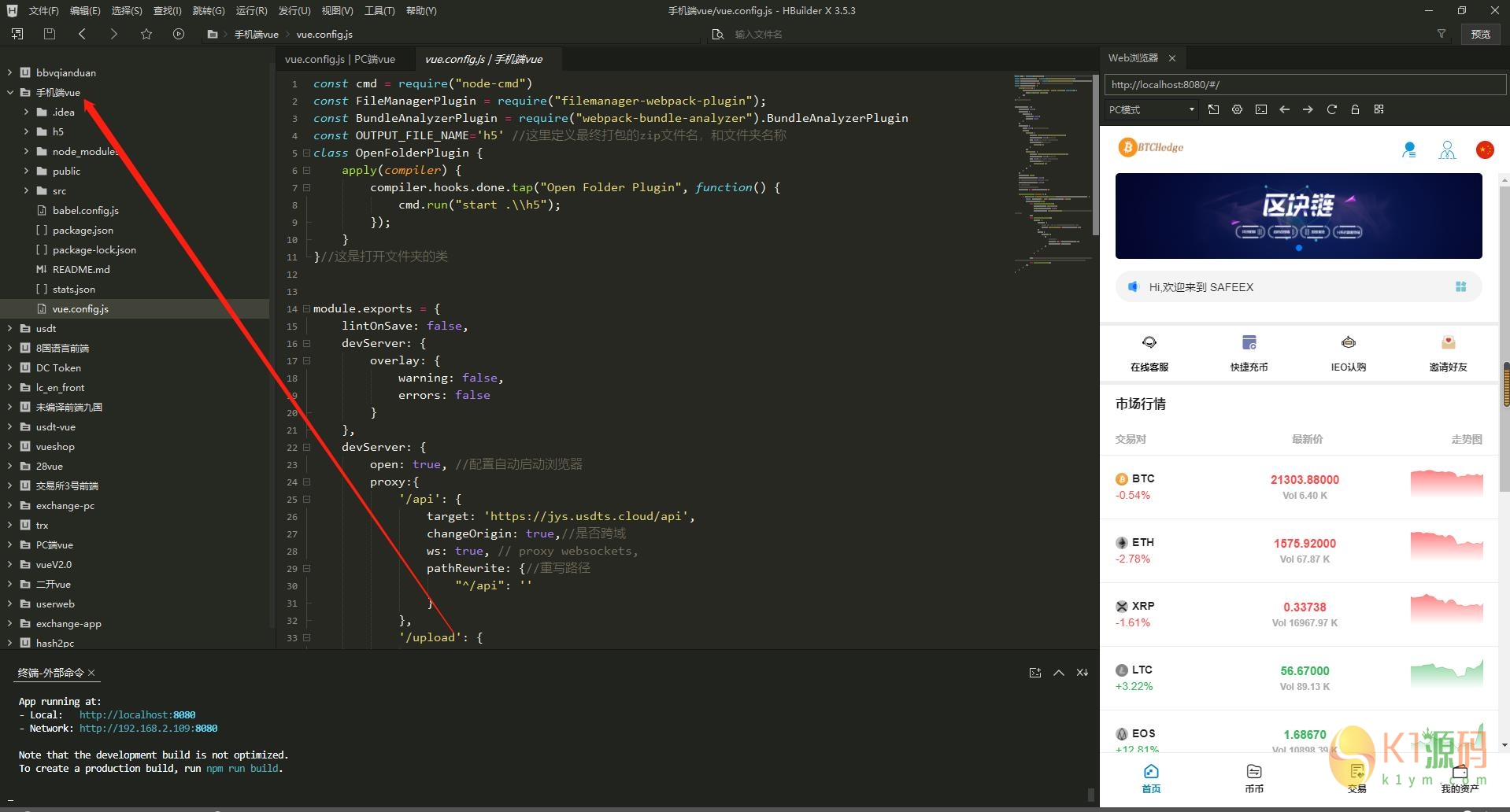Switch to vue.config.js | PC端vue tab
This screenshot has height=812, width=1510.
point(339,59)
